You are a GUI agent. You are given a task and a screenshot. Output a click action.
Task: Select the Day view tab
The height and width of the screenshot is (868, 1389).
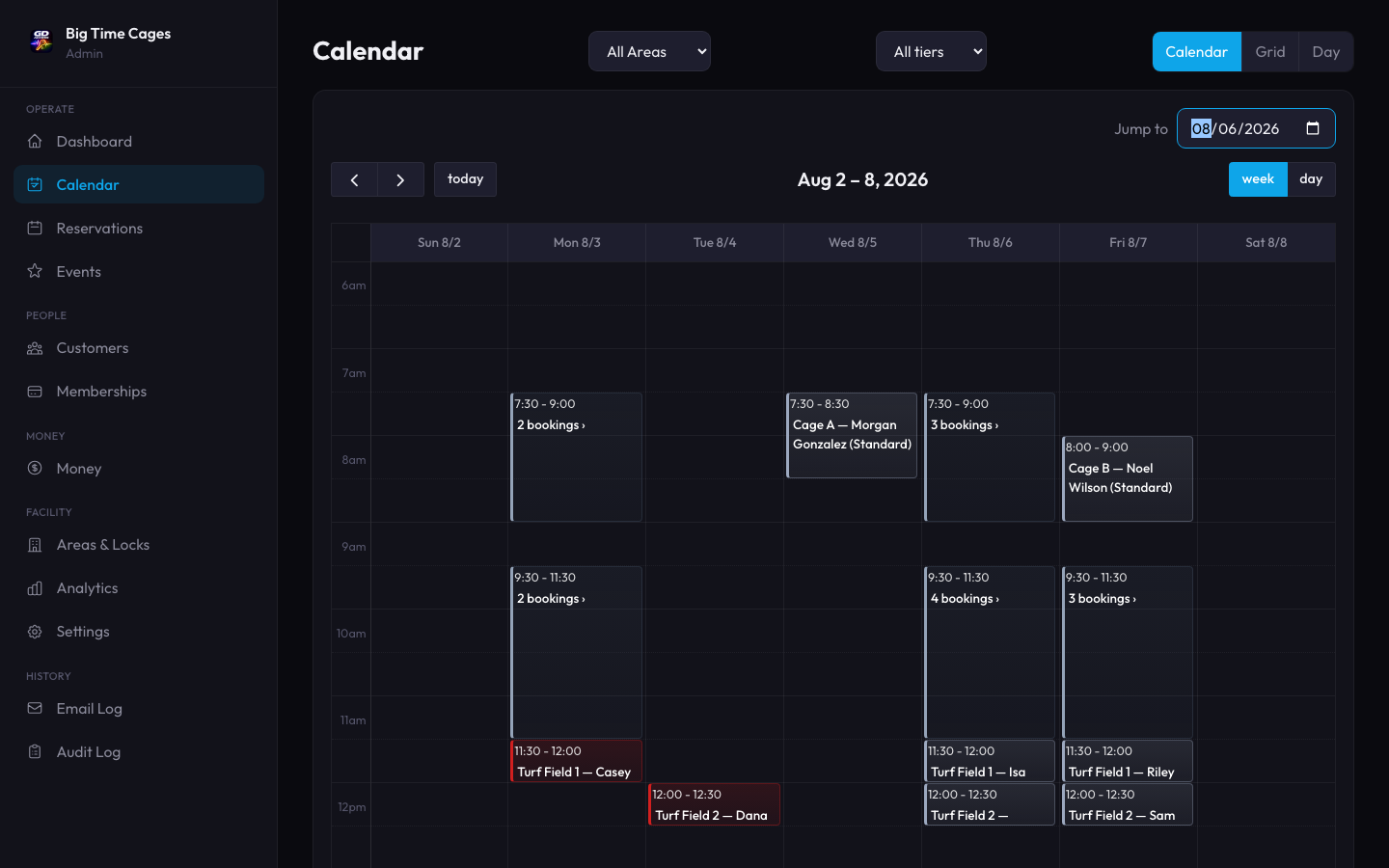click(x=1325, y=52)
